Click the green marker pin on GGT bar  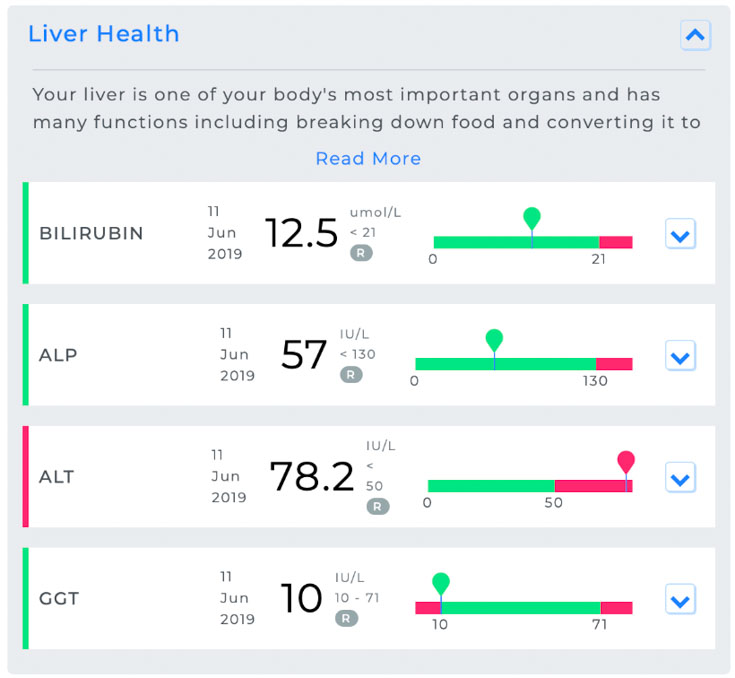tap(441, 582)
